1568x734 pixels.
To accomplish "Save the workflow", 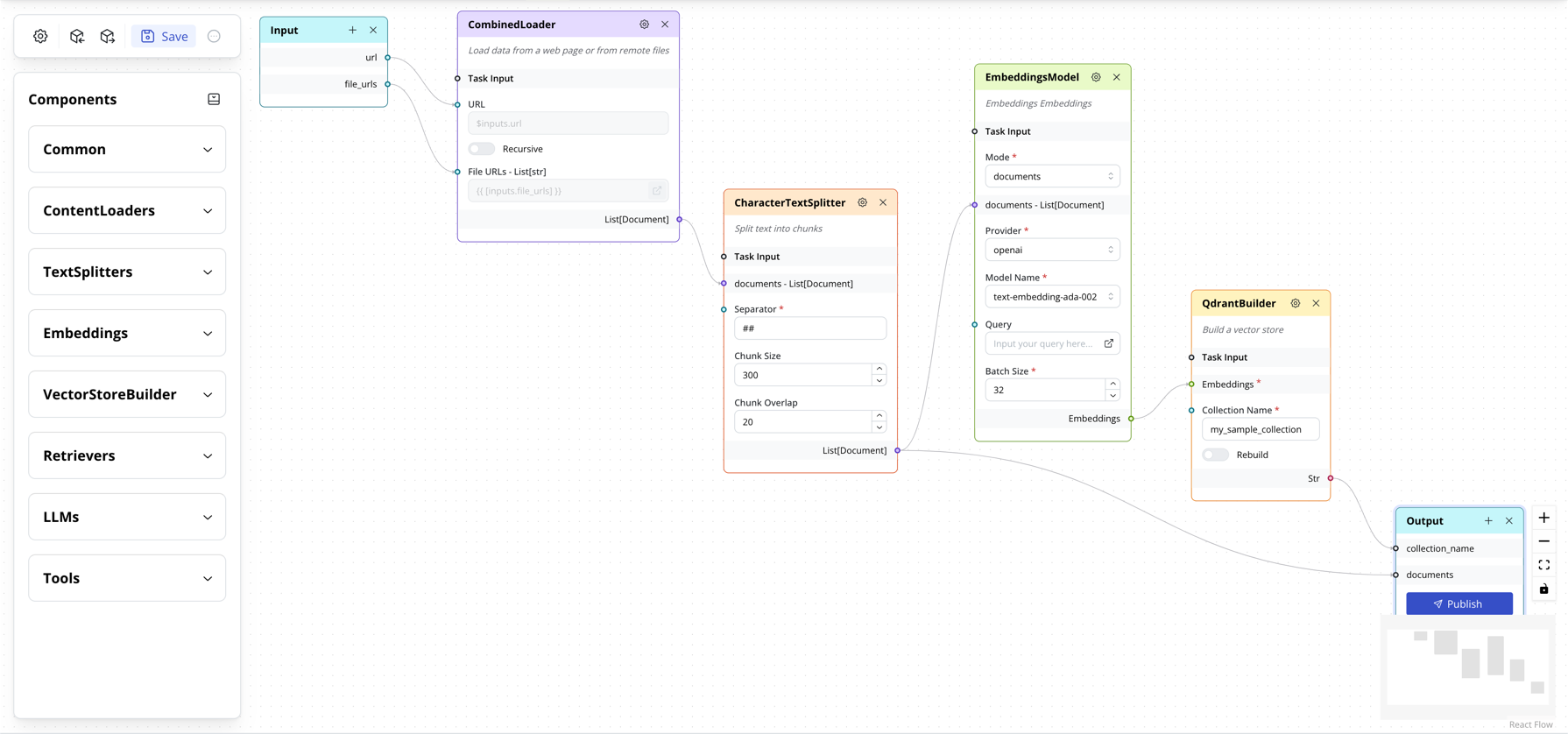I will point(164,36).
